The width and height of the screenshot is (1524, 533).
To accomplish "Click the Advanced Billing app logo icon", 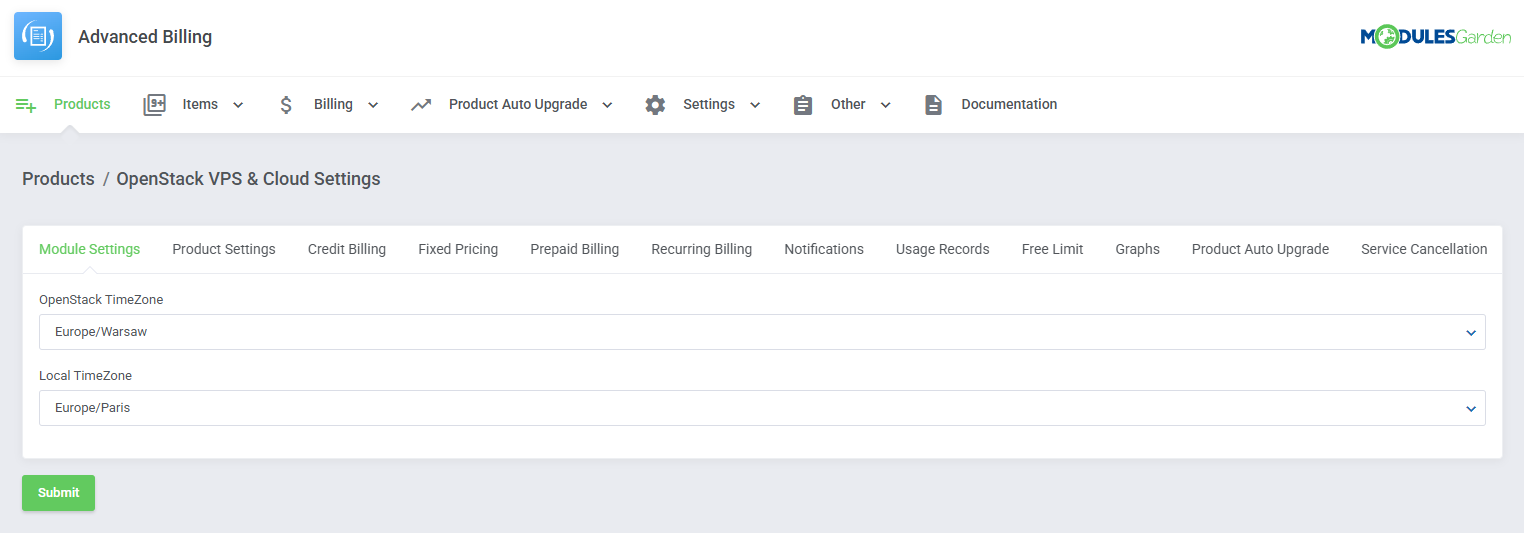I will click(x=38, y=36).
